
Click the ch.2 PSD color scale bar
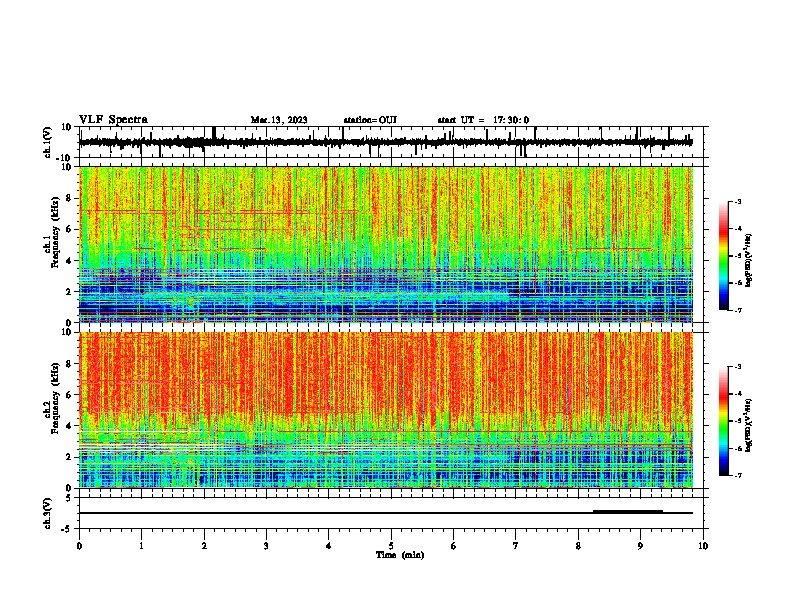pos(724,421)
